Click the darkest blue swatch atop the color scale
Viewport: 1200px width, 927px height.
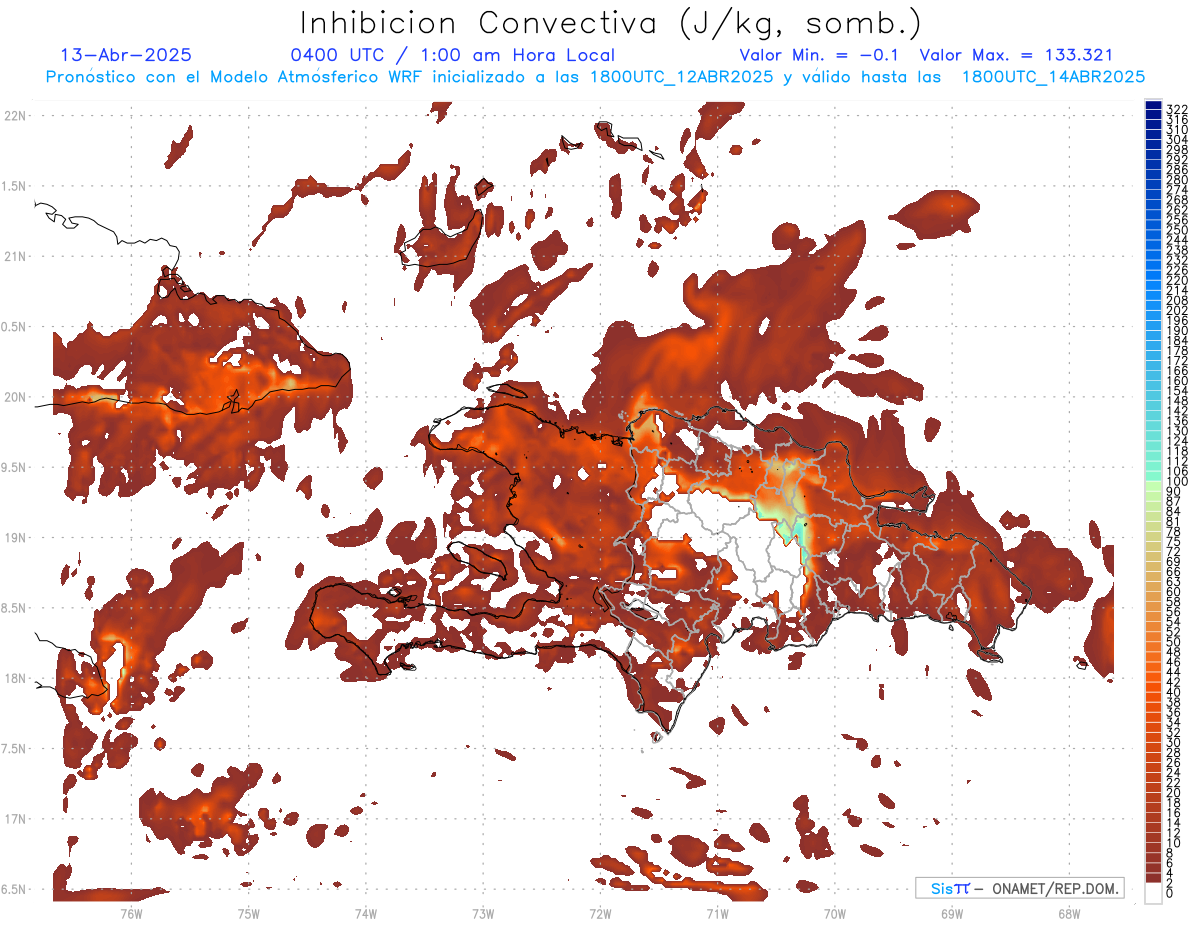pyautogui.click(x=1153, y=106)
